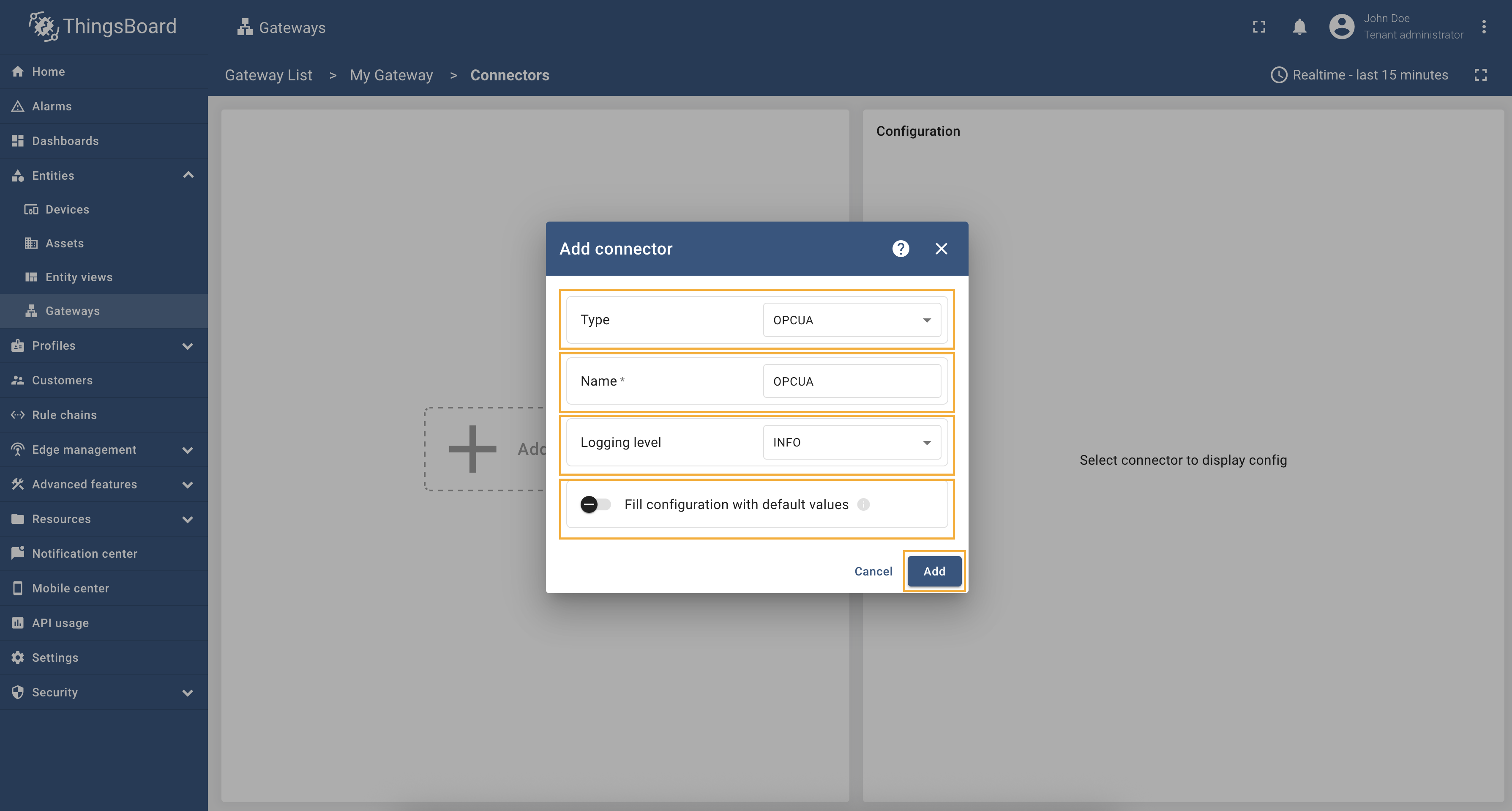Image resolution: width=1512 pixels, height=811 pixels.
Task: Click the Cancel button
Action: tap(873, 571)
